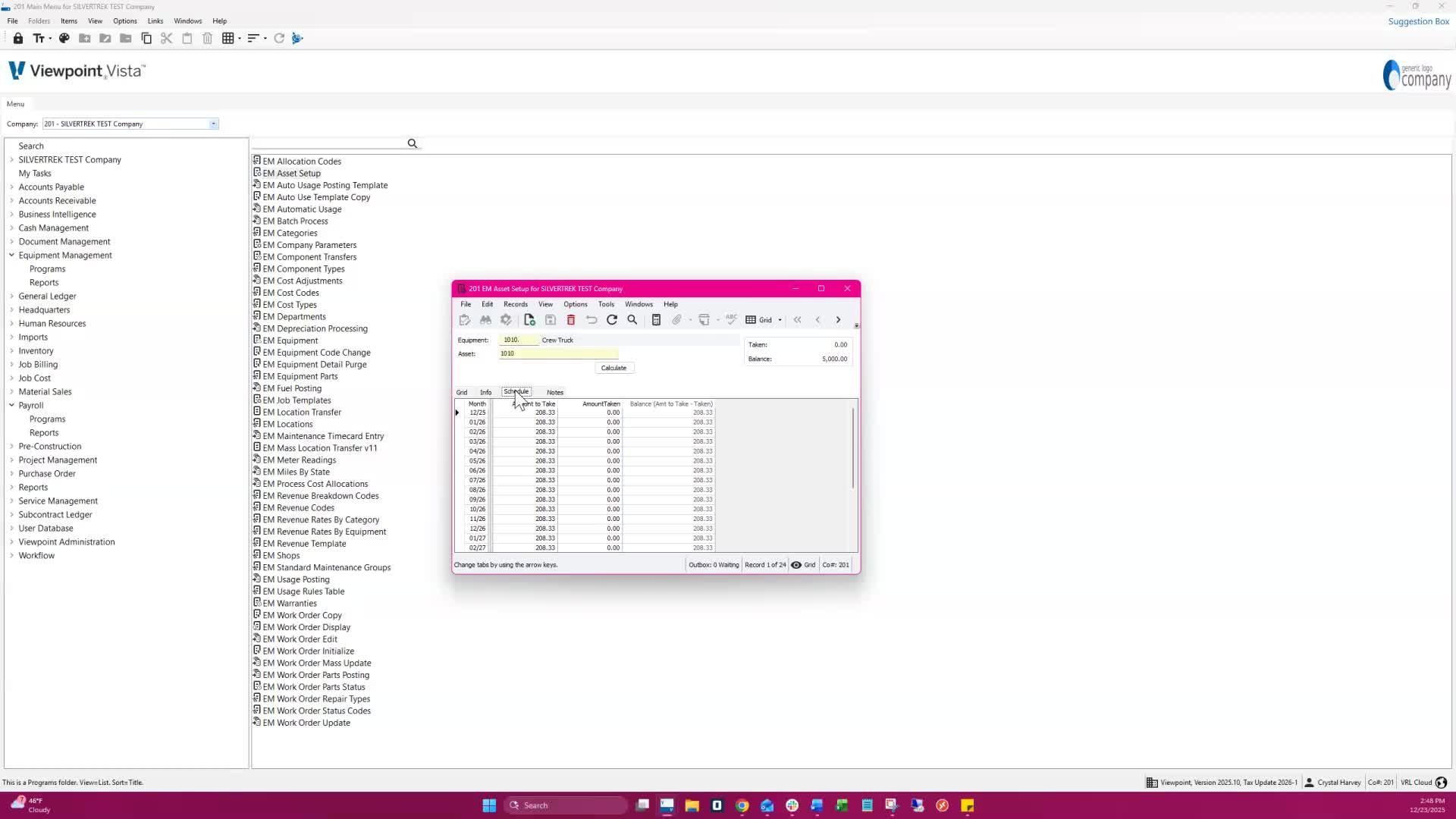Click the search magnifier in Asset Setup toolbar
This screenshot has width=1456, height=819.
coord(632,320)
